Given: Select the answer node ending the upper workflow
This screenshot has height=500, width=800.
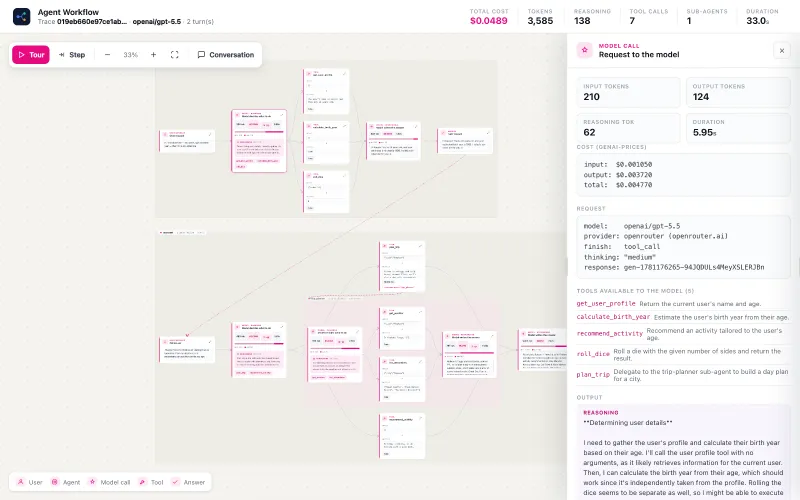Looking at the screenshot, I should [465, 141].
